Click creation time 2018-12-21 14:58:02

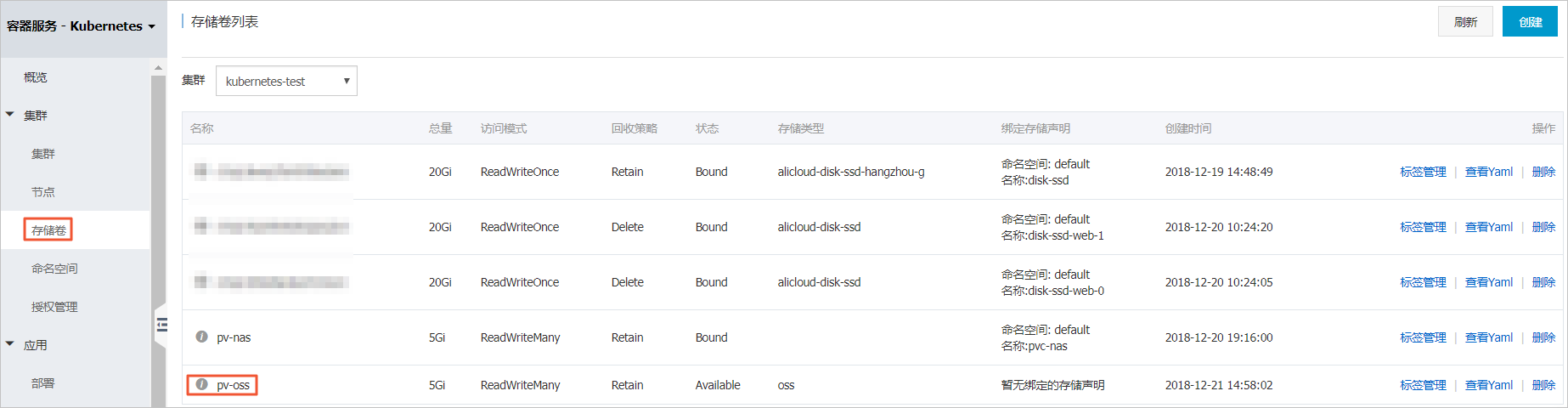[x=1219, y=385]
